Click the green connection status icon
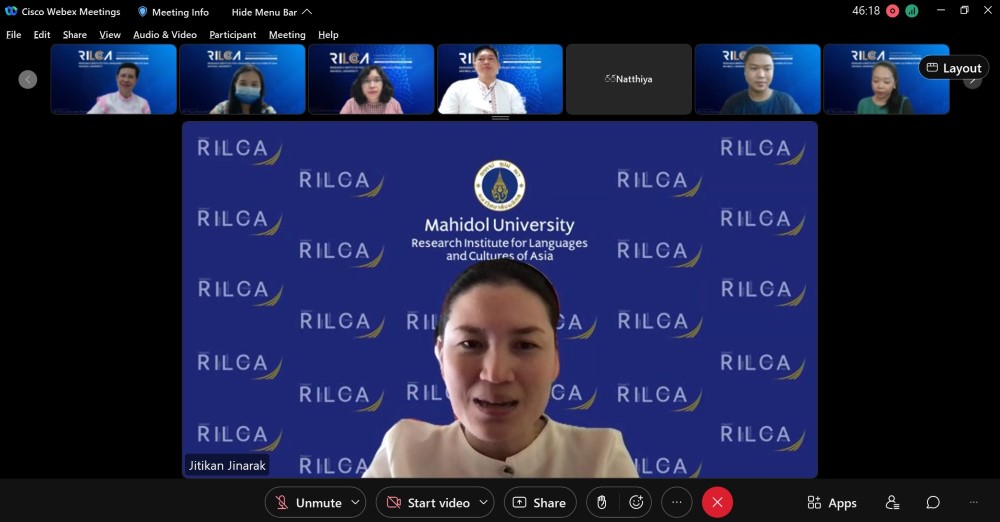1000x522 pixels. [x=912, y=11]
